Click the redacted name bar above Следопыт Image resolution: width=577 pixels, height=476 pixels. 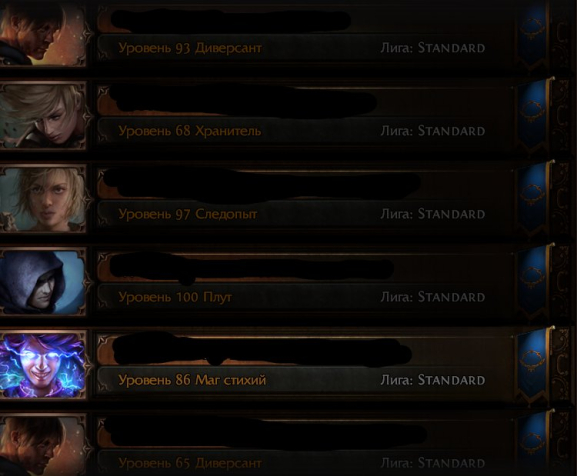262,183
